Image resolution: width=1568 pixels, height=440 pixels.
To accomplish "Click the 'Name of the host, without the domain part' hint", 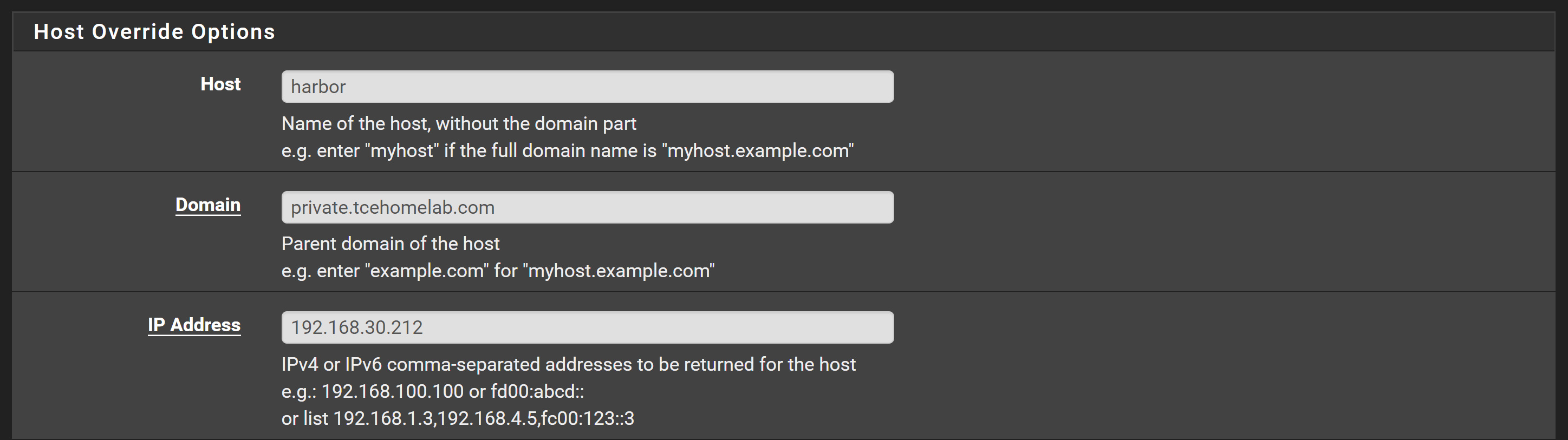I will (x=459, y=123).
